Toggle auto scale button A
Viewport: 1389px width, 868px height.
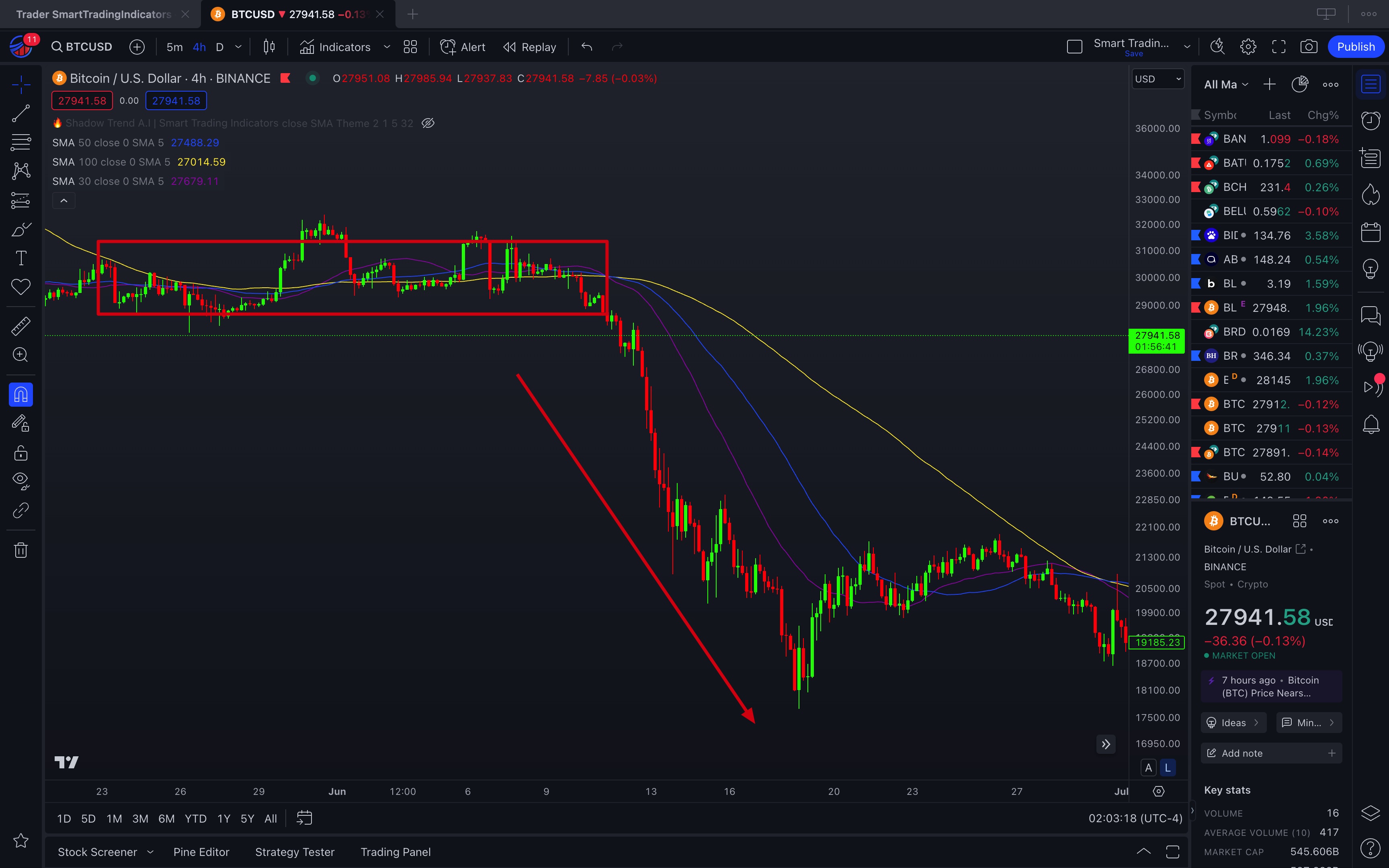[1148, 768]
